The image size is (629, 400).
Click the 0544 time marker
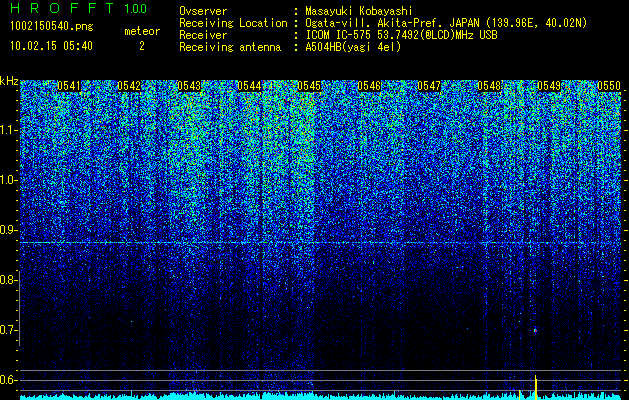pyautogui.click(x=249, y=86)
